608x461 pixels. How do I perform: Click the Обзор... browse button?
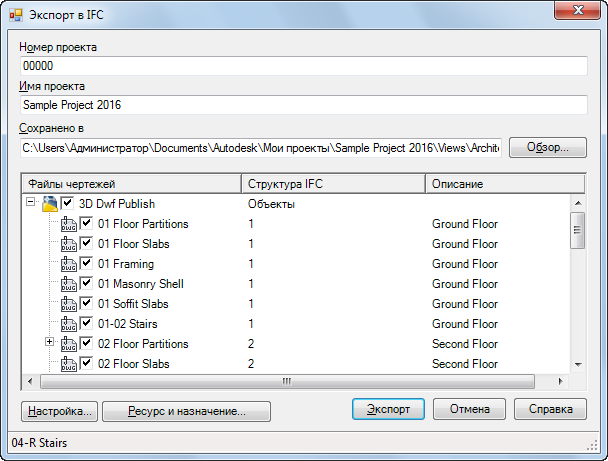[x=548, y=147]
